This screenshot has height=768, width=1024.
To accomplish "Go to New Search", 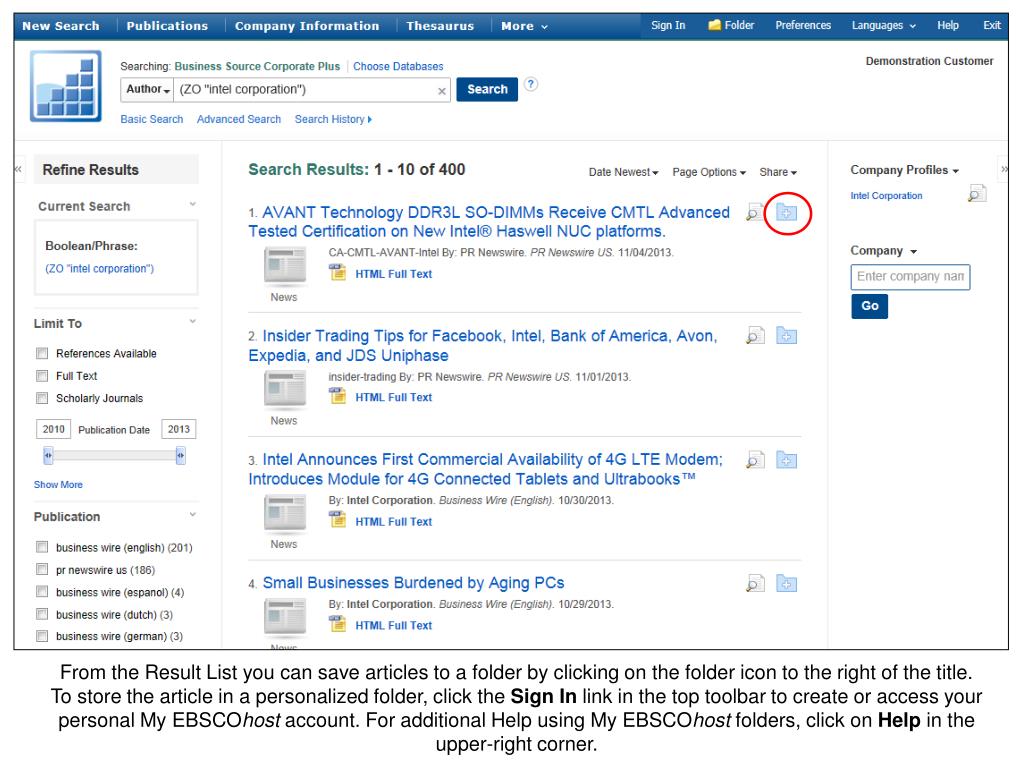I will click(x=61, y=26).
